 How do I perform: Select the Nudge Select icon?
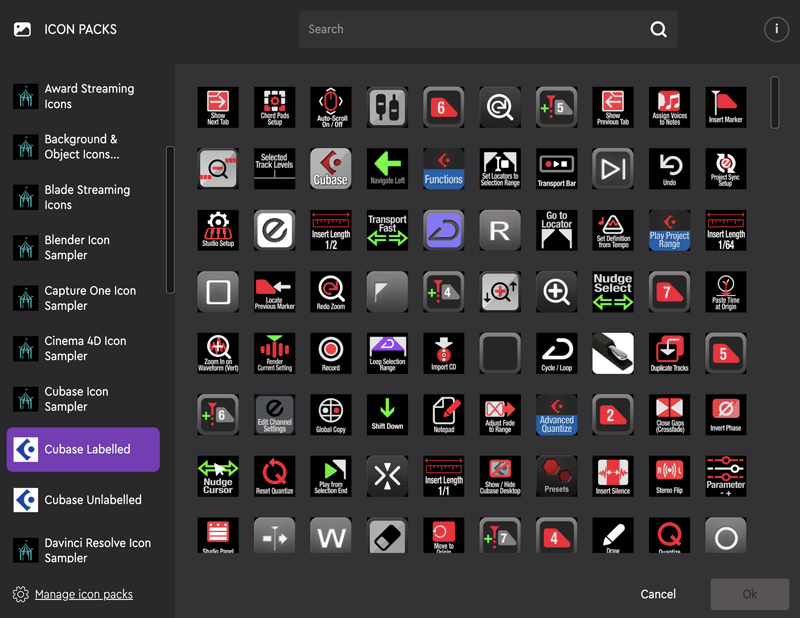tap(613, 291)
